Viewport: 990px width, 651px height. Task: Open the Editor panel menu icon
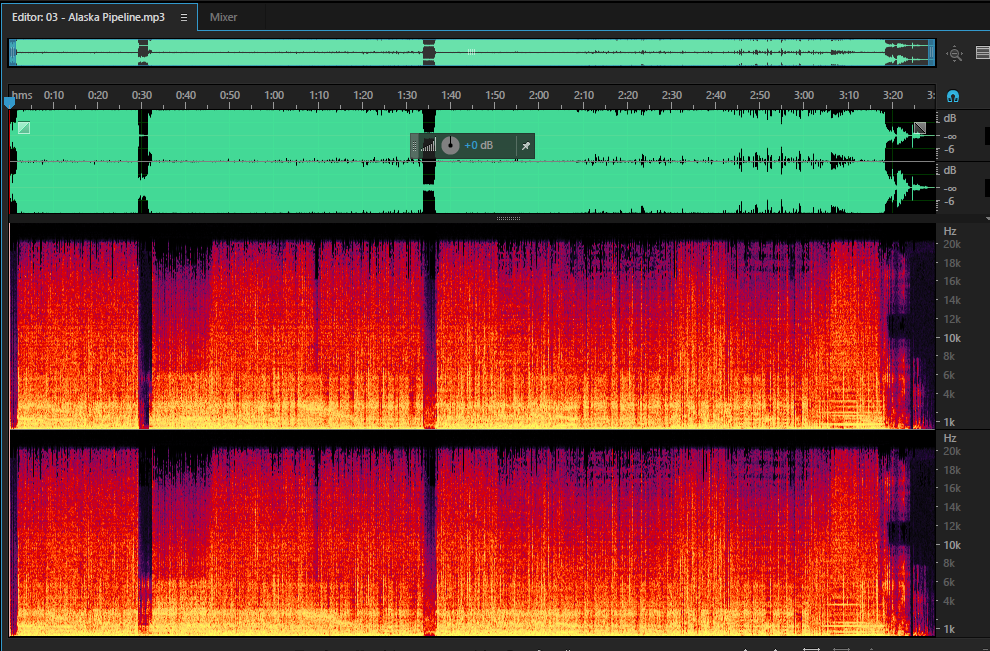pos(184,18)
